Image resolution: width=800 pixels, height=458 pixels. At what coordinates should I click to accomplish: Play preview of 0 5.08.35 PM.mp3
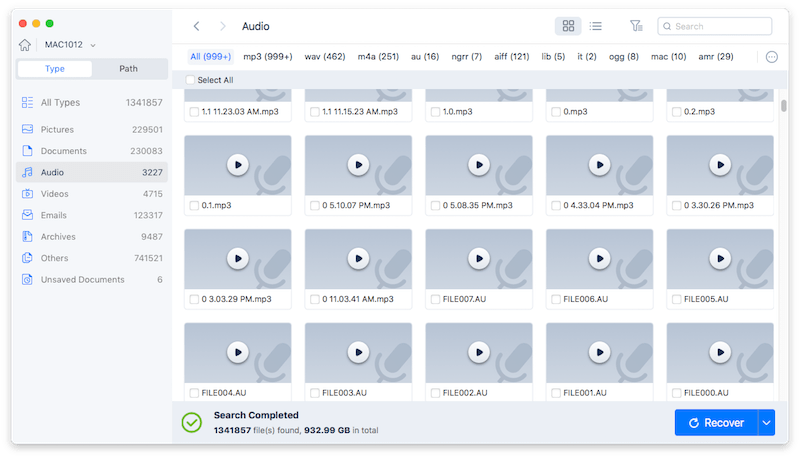(479, 165)
